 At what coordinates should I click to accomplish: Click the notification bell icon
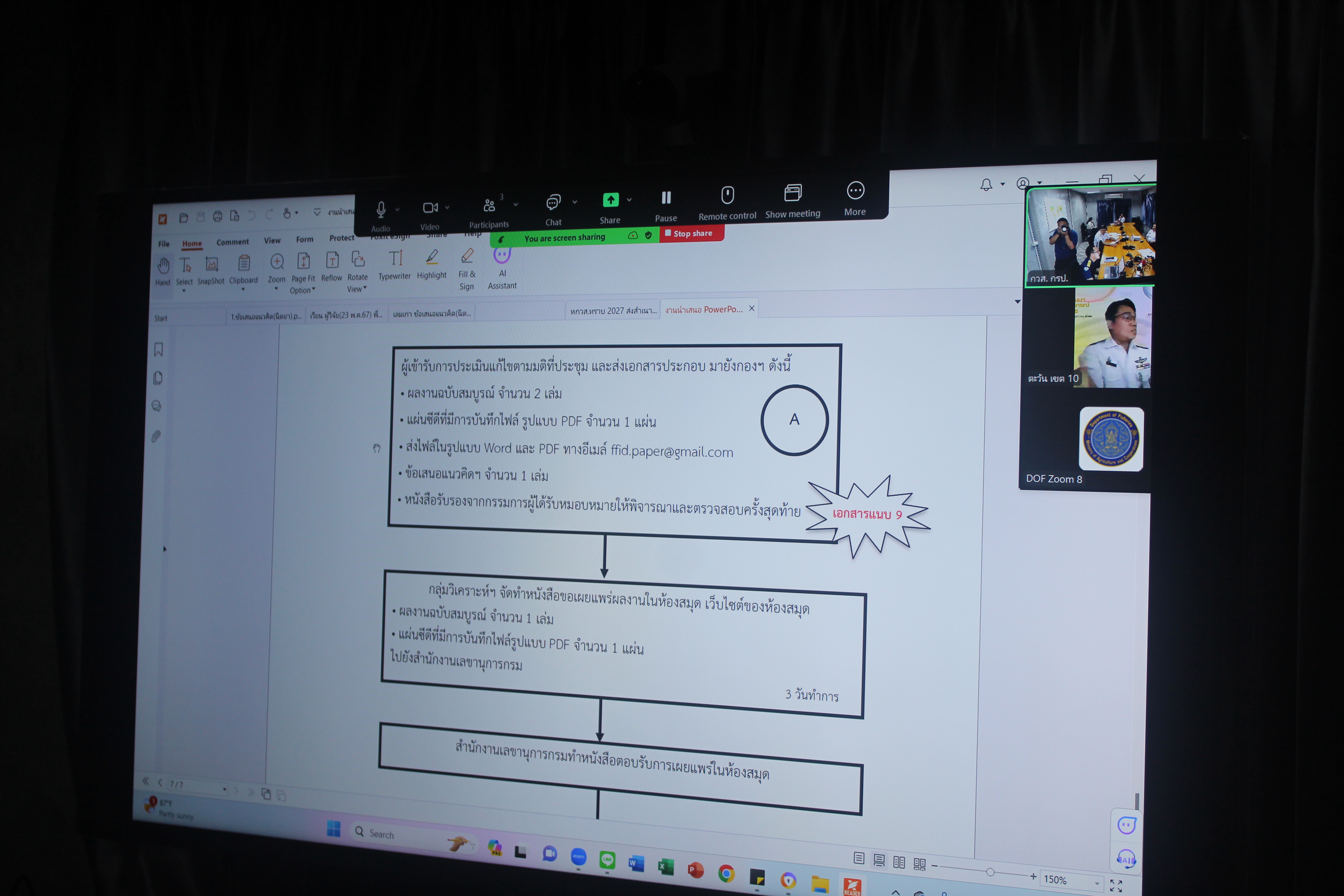986,185
